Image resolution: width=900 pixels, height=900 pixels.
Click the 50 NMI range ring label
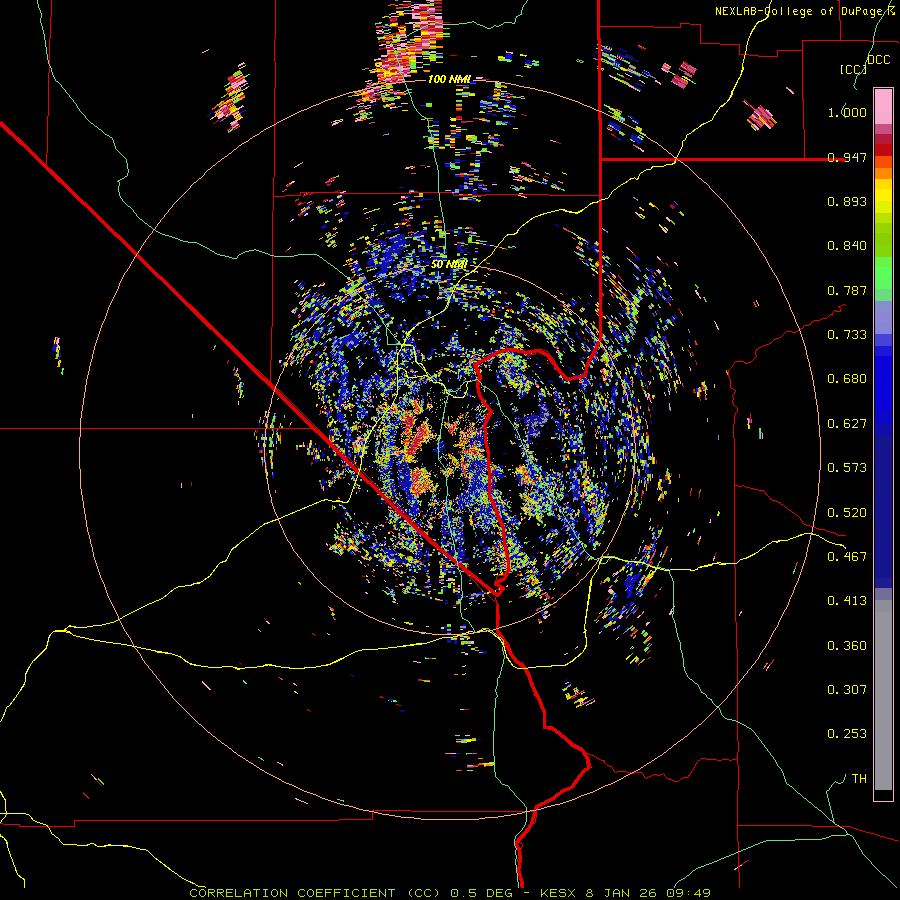point(449,265)
